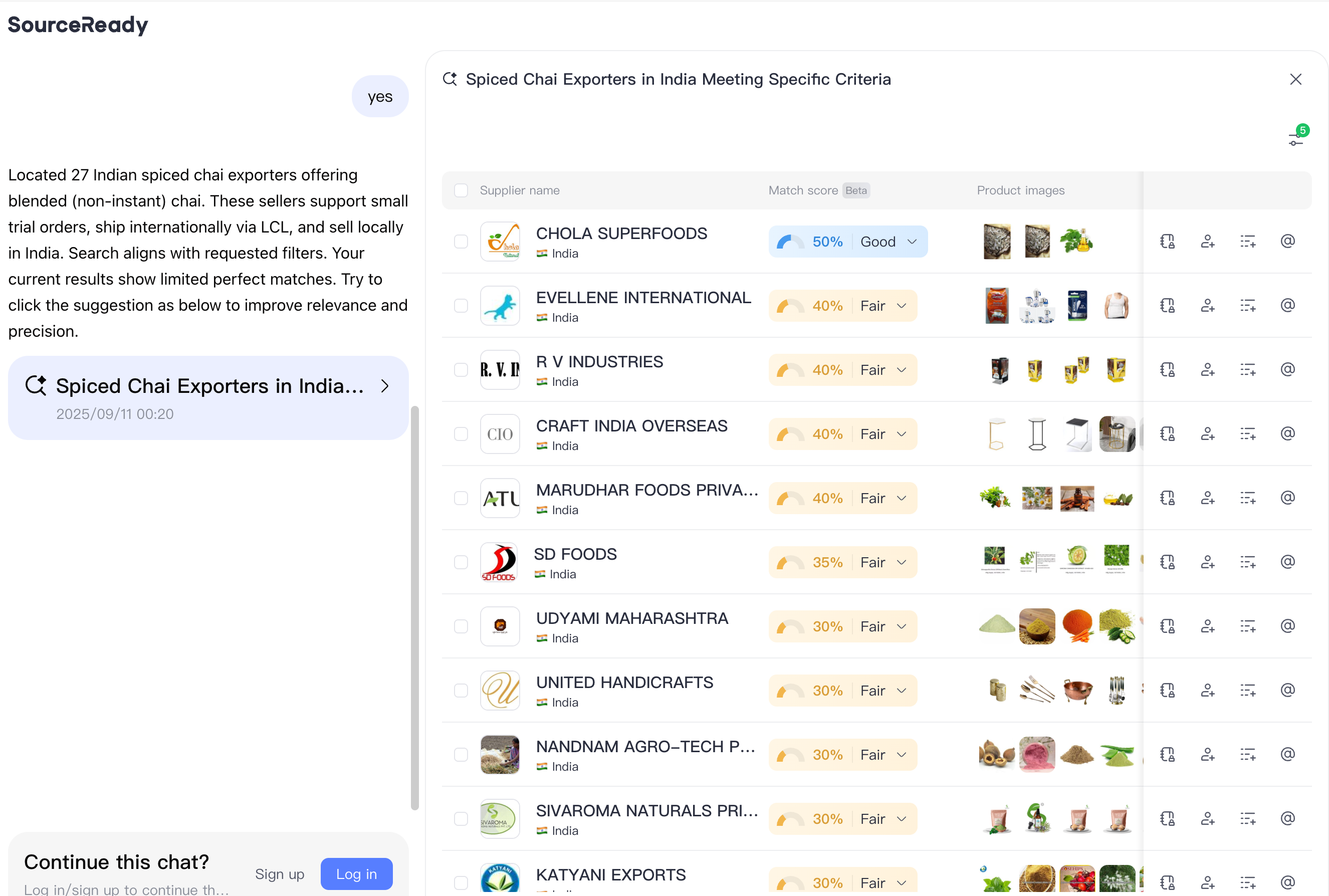Click first product thumbnail of UDYAMI MAHARASHTRA
The image size is (1329, 896).
click(x=996, y=626)
